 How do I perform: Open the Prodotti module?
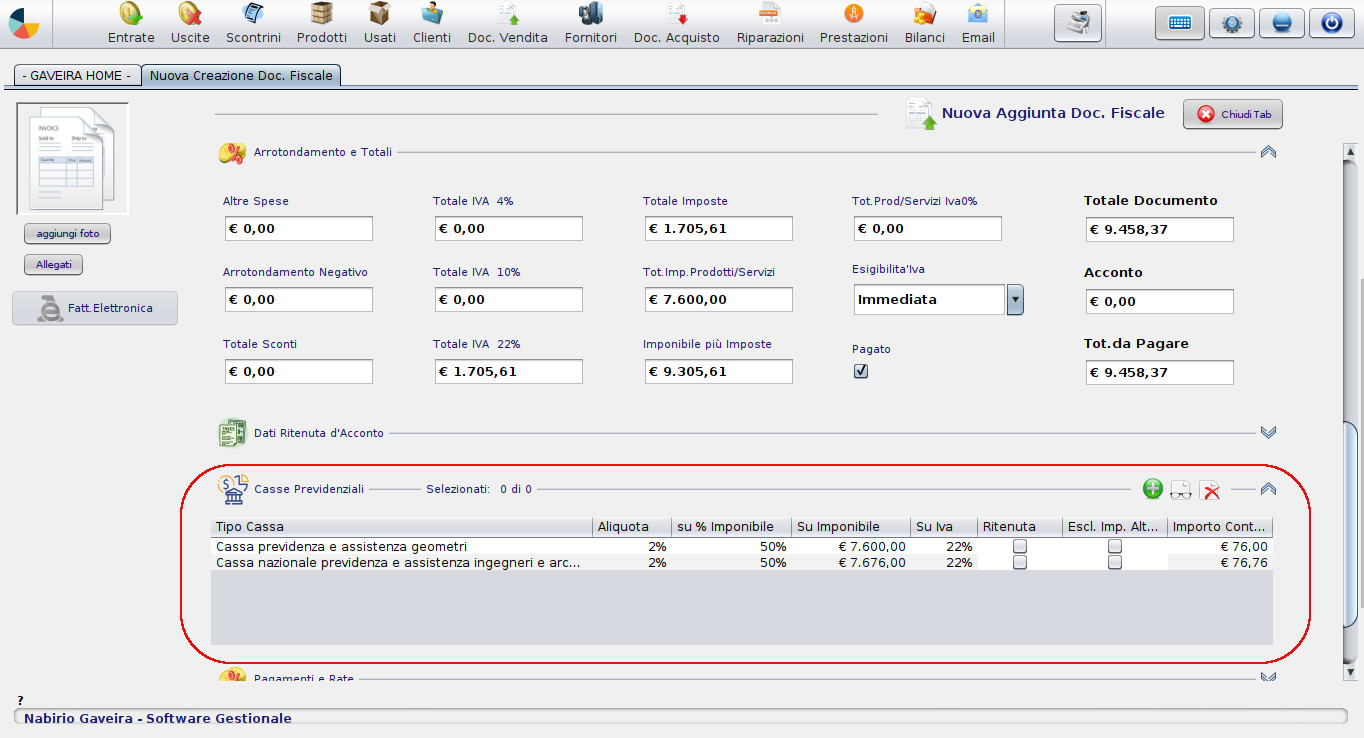(x=322, y=23)
